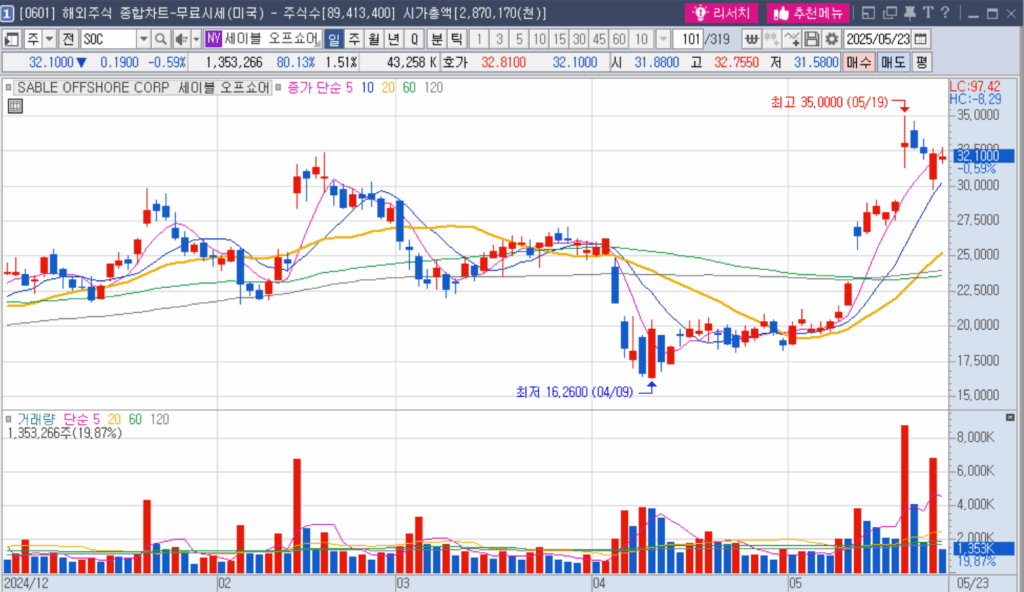This screenshot has width=1024, height=592.
Task: Click the 매도 sell button
Action: tap(893, 63)
